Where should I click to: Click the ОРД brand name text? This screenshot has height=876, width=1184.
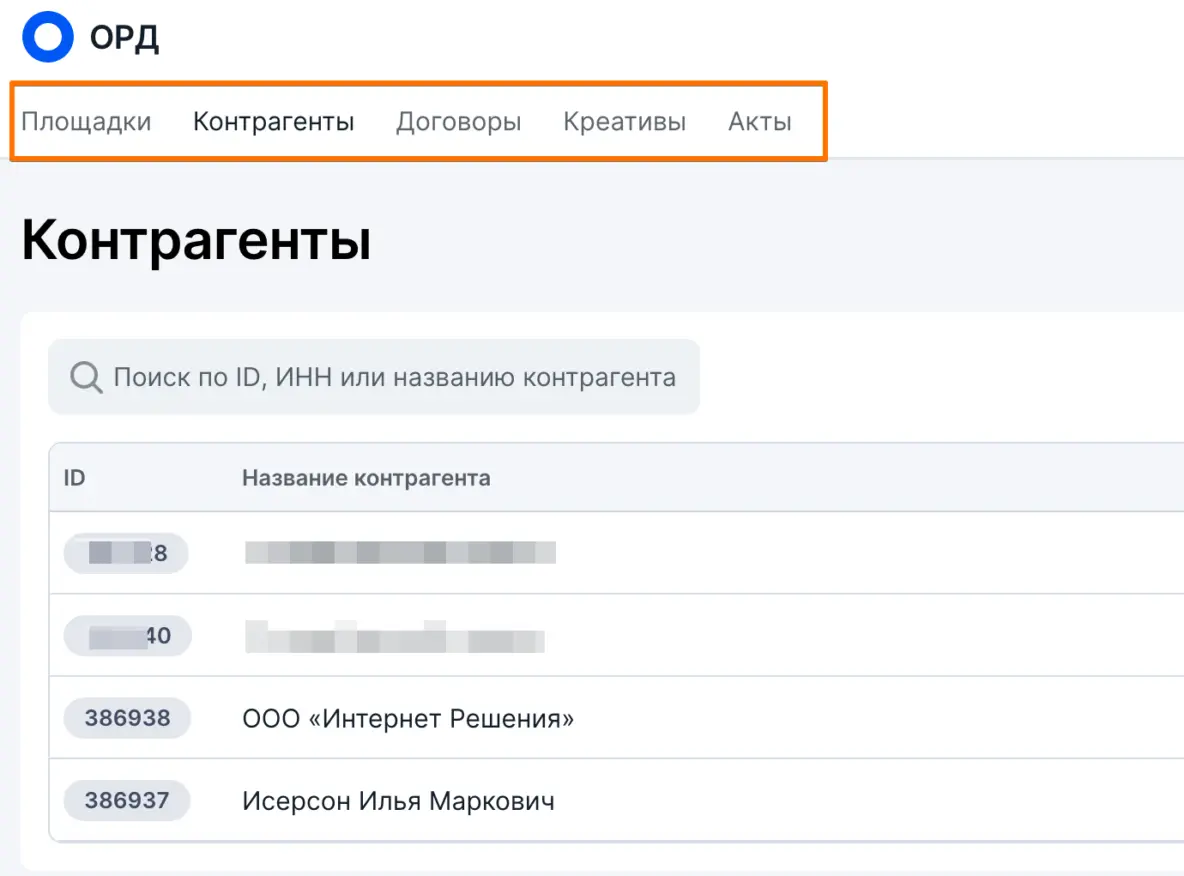point(124,38)
